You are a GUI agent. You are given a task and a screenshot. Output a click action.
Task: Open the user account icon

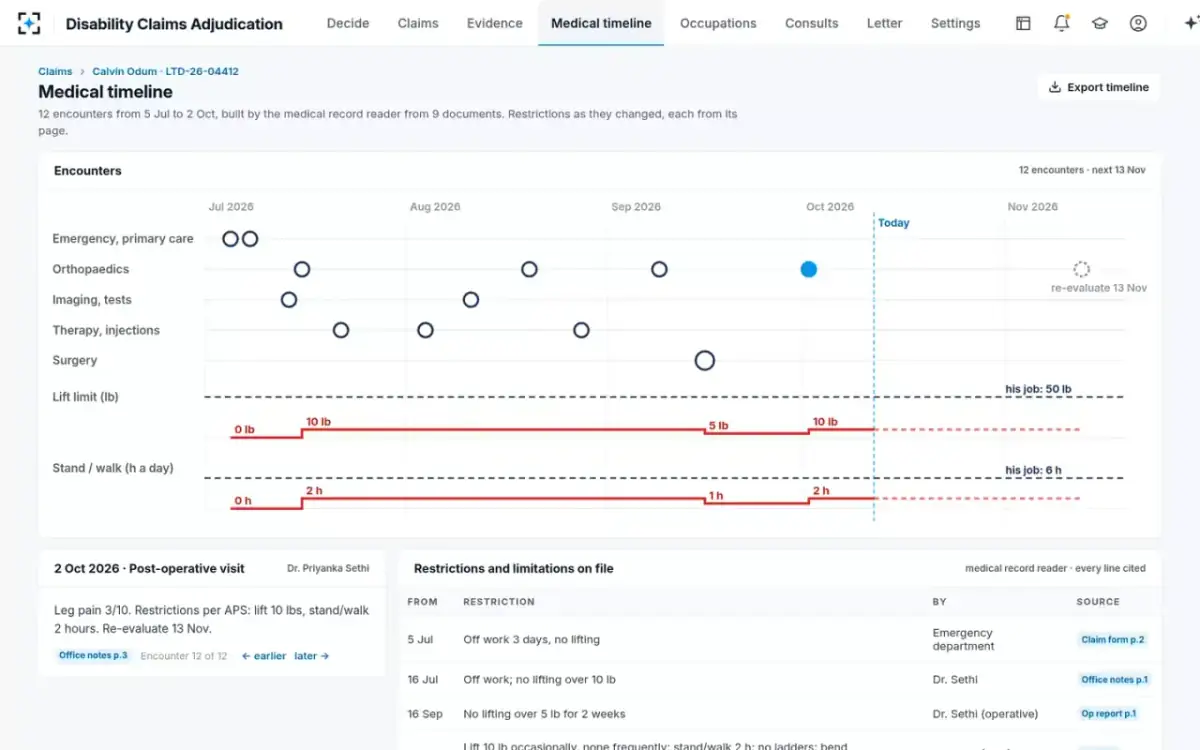pyautogui.click(x=1138, y=23)
